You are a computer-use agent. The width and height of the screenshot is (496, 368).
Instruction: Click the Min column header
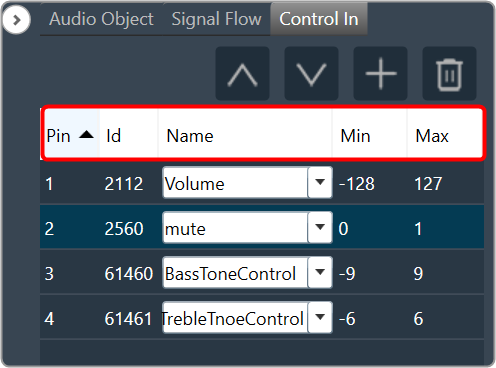(369, 134)
